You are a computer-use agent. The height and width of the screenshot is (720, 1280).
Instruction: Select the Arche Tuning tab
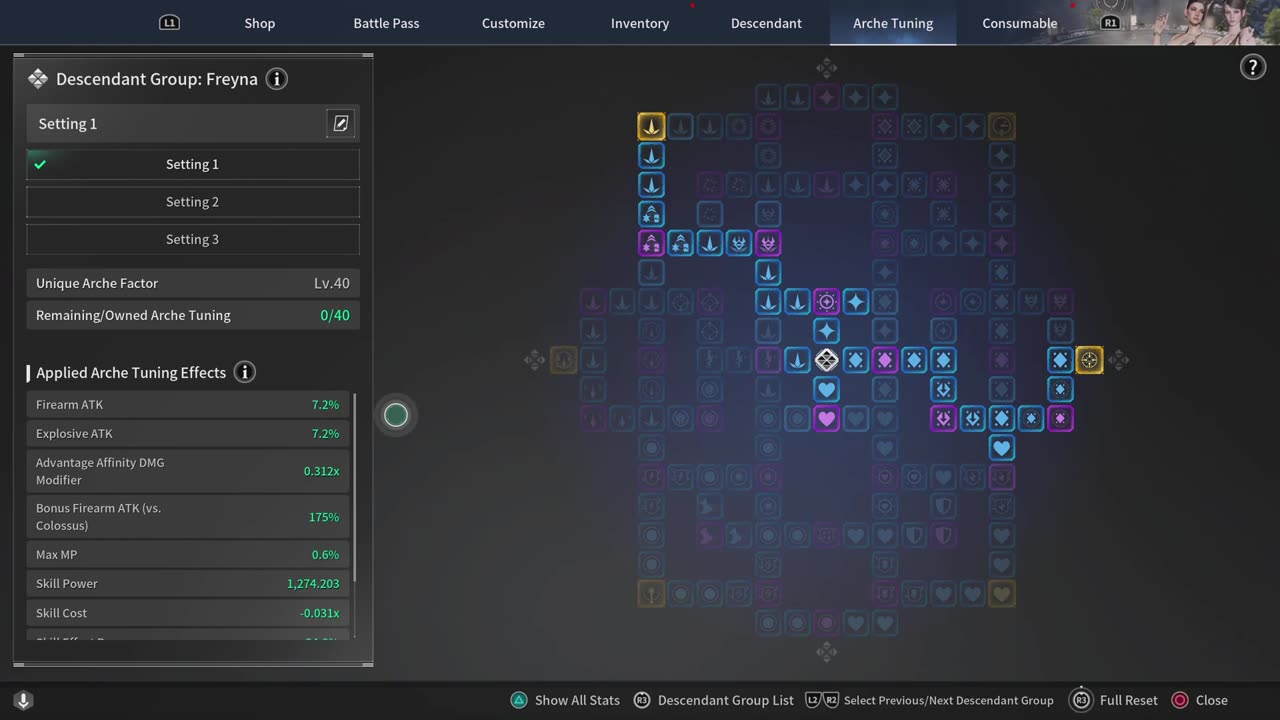coord(893,23)
